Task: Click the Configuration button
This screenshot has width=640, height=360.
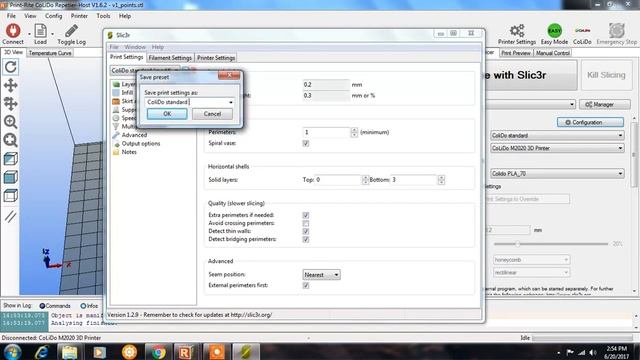Action: (x=590, y=122)
